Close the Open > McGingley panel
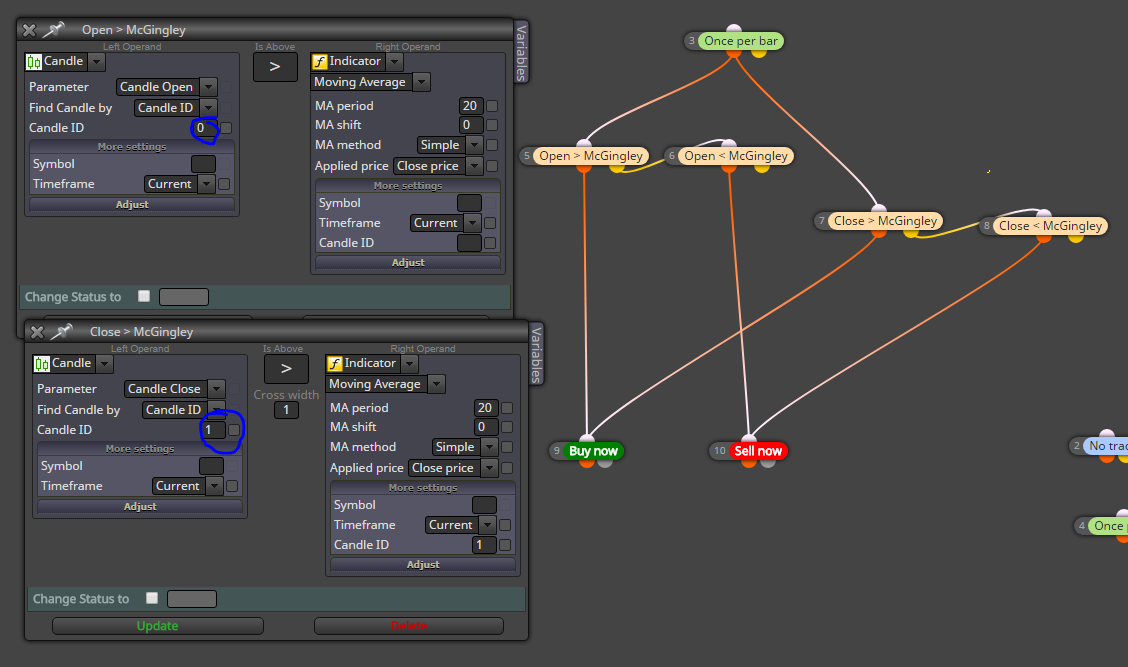This screenshot has height=667, width=1128. tap(29, 30)
